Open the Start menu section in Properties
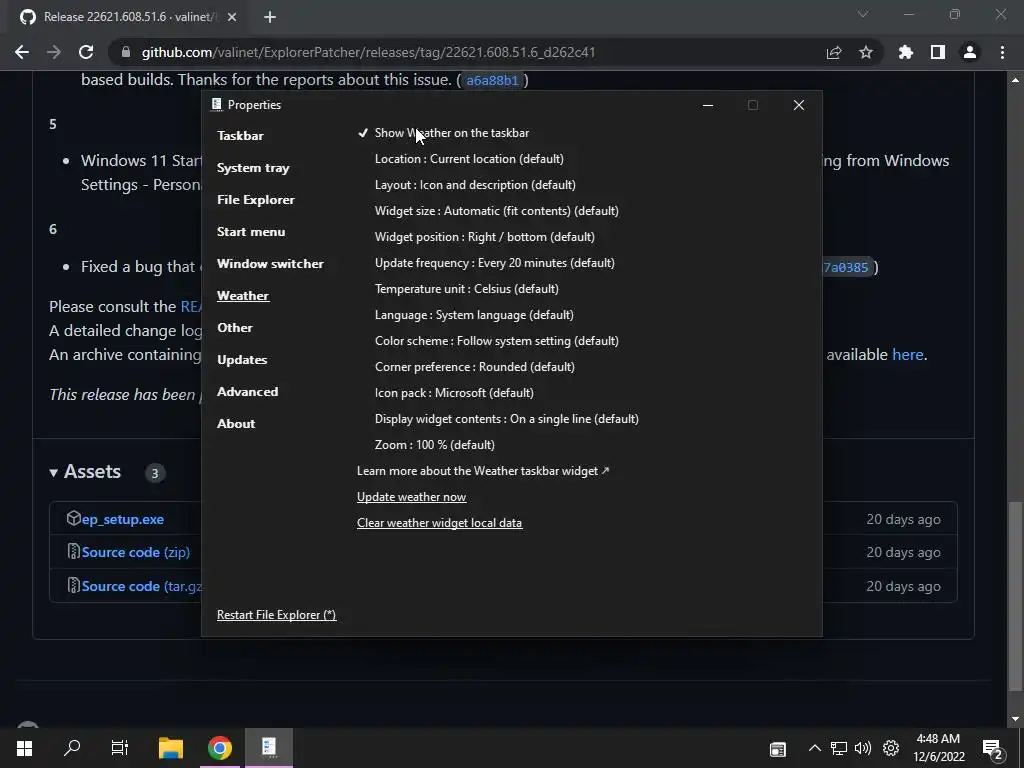This screenshot has height=768, width=1024. tap(251, 232)
